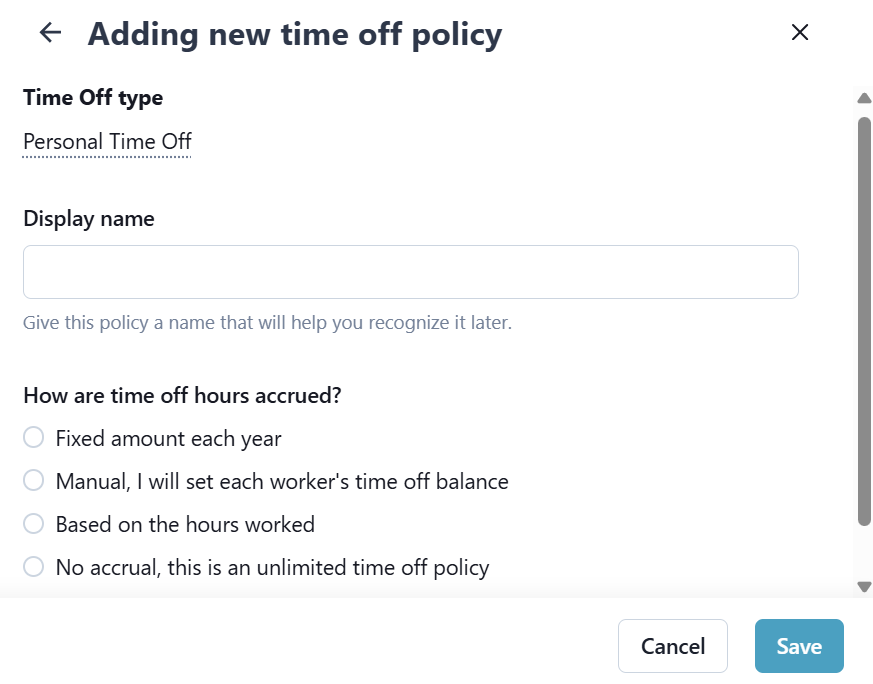
Task: Pick the 'No accrual' unlimited policy radio button
Action: [x=34, y=567]
